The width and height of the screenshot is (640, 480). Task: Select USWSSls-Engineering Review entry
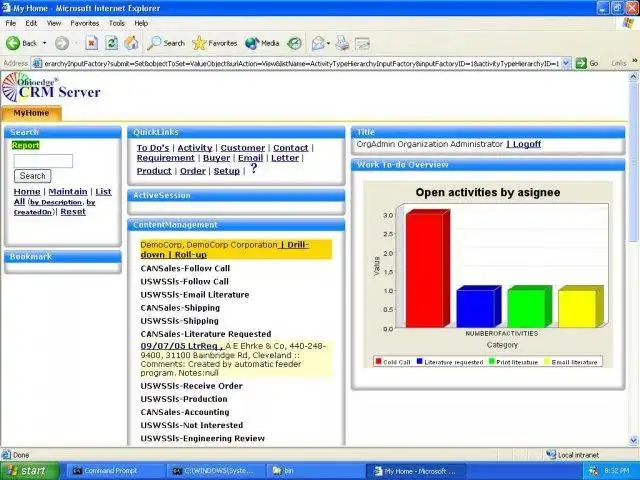(202, 438)
